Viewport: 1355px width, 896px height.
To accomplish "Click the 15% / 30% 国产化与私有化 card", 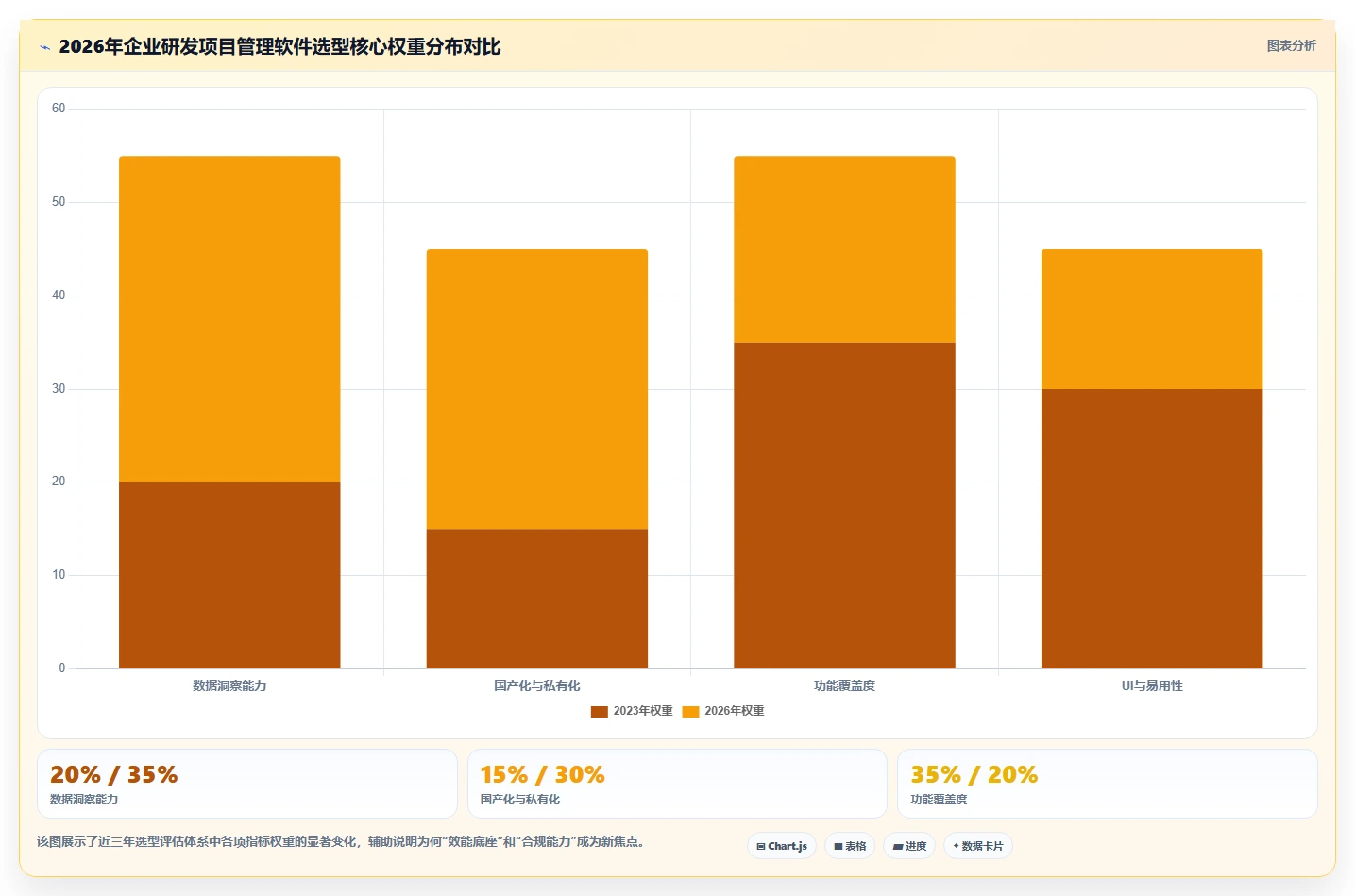I will click(x=677, y=784).
